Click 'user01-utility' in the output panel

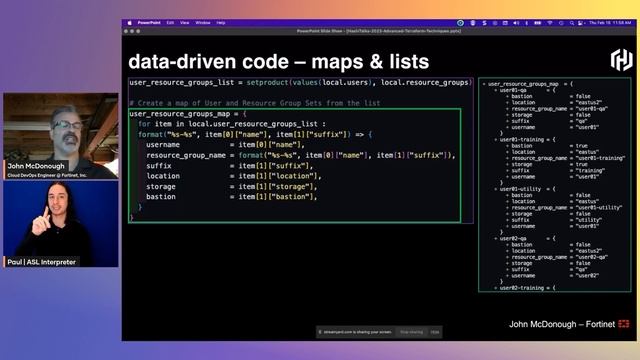(x=520, y=189)
